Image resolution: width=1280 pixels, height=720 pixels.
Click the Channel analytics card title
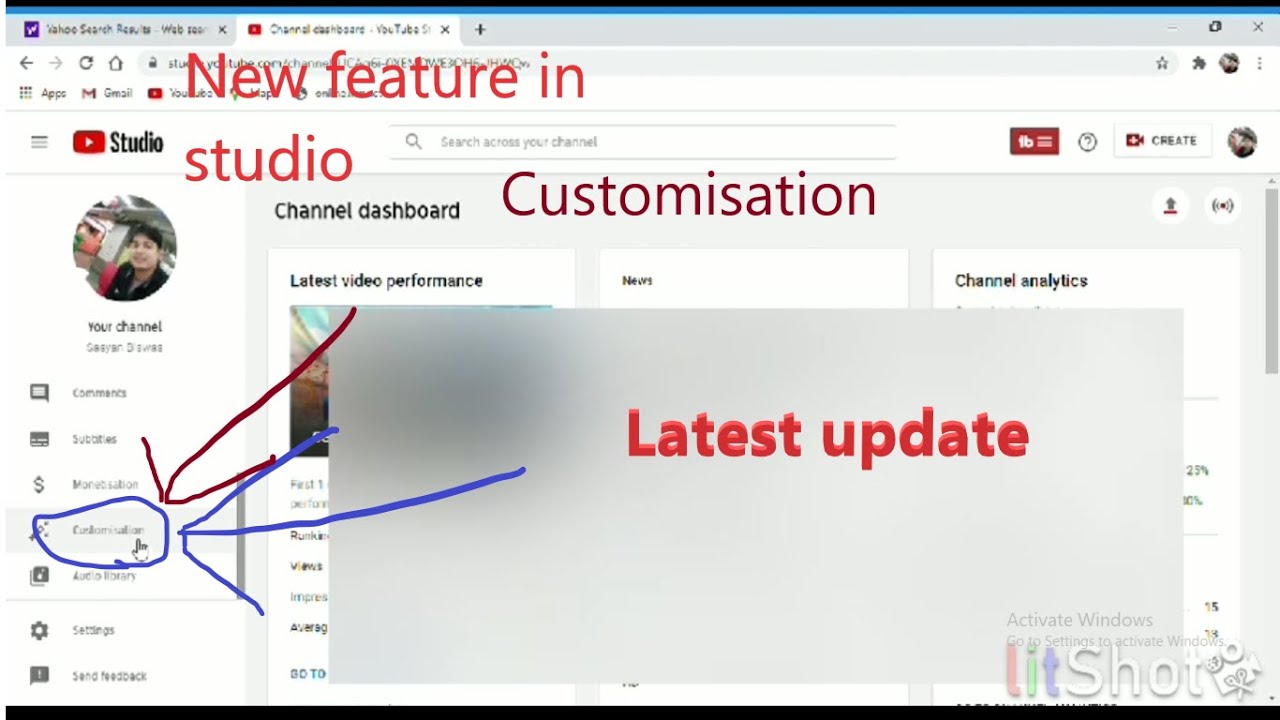tap(1021, 281)
